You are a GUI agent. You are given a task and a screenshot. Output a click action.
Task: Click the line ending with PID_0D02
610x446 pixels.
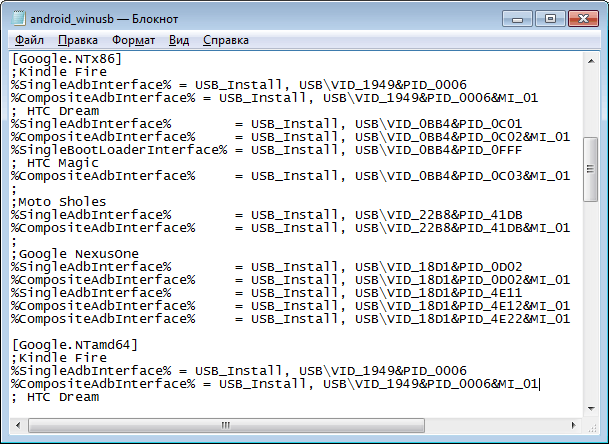coord(266,267)
